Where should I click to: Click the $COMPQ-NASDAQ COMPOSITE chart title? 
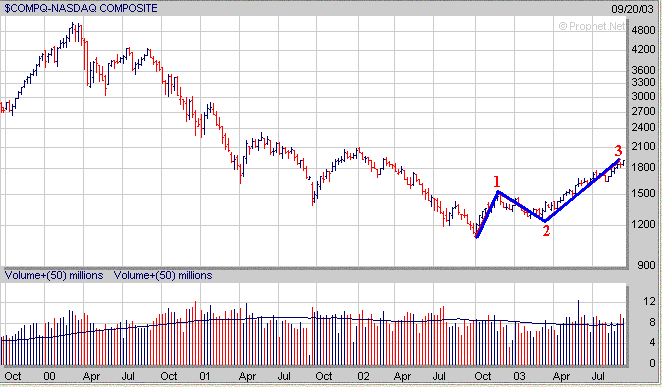pyautogui.click(x=81, y=8)
